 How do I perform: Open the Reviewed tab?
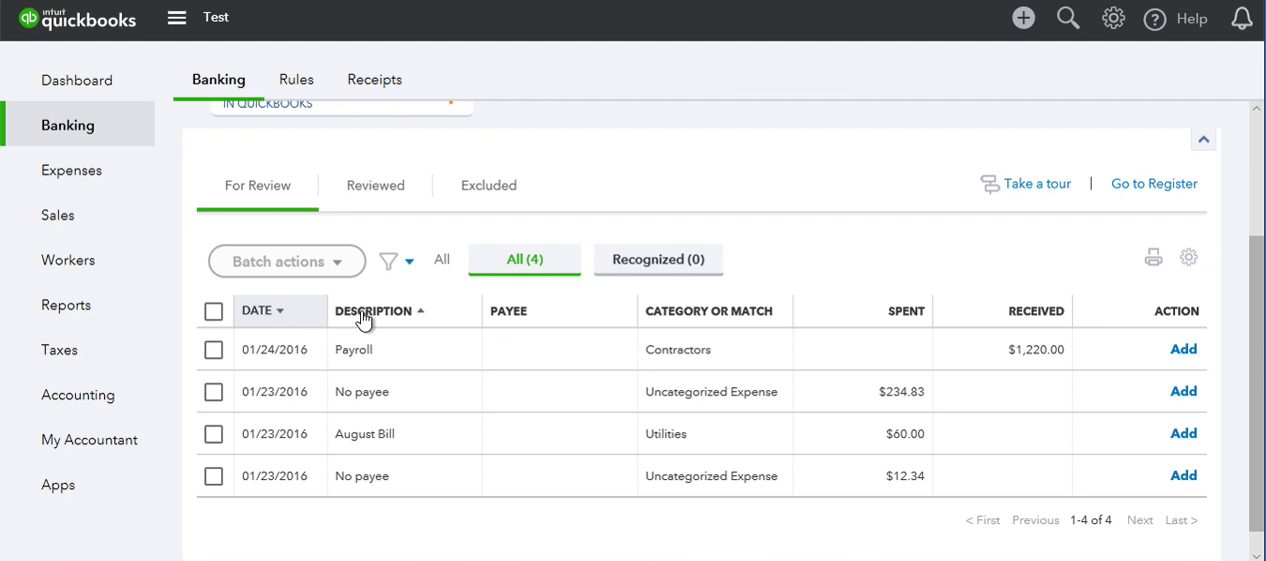pos(376,185)
